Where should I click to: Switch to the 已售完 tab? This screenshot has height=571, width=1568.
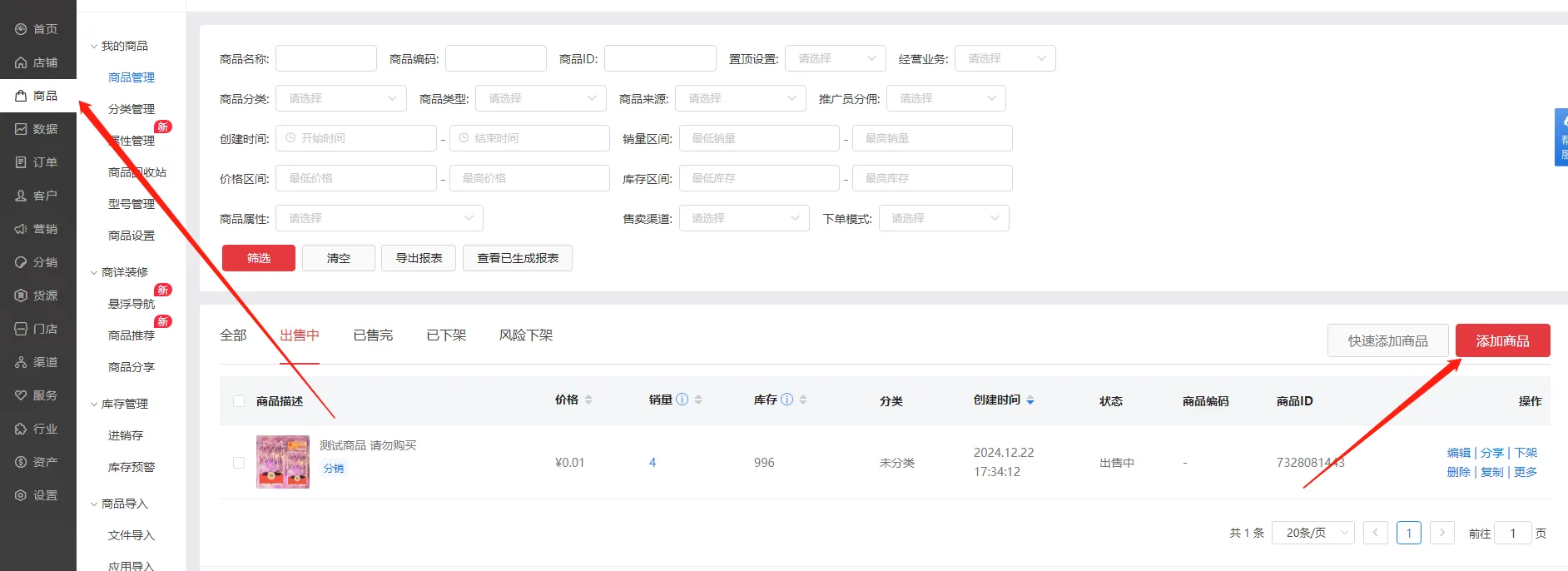(373, 335)
